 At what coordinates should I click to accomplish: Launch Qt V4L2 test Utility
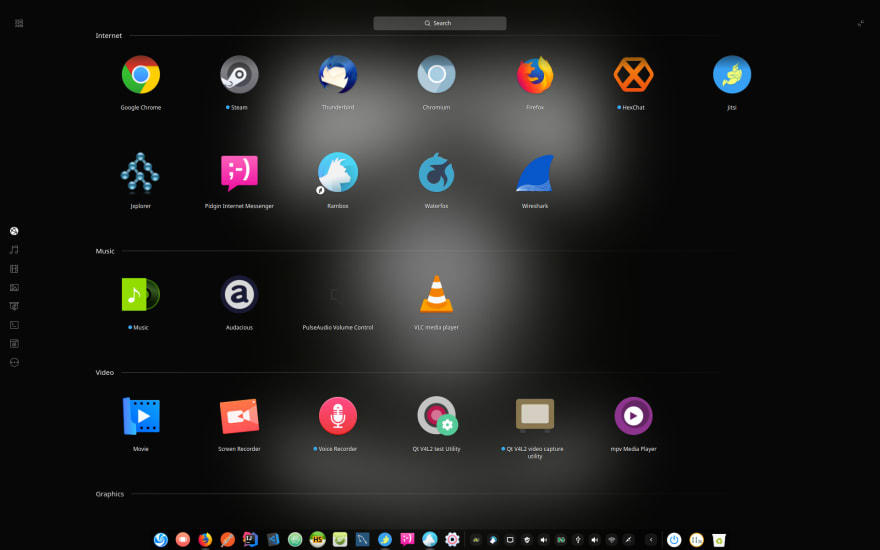tap(437, 416)
